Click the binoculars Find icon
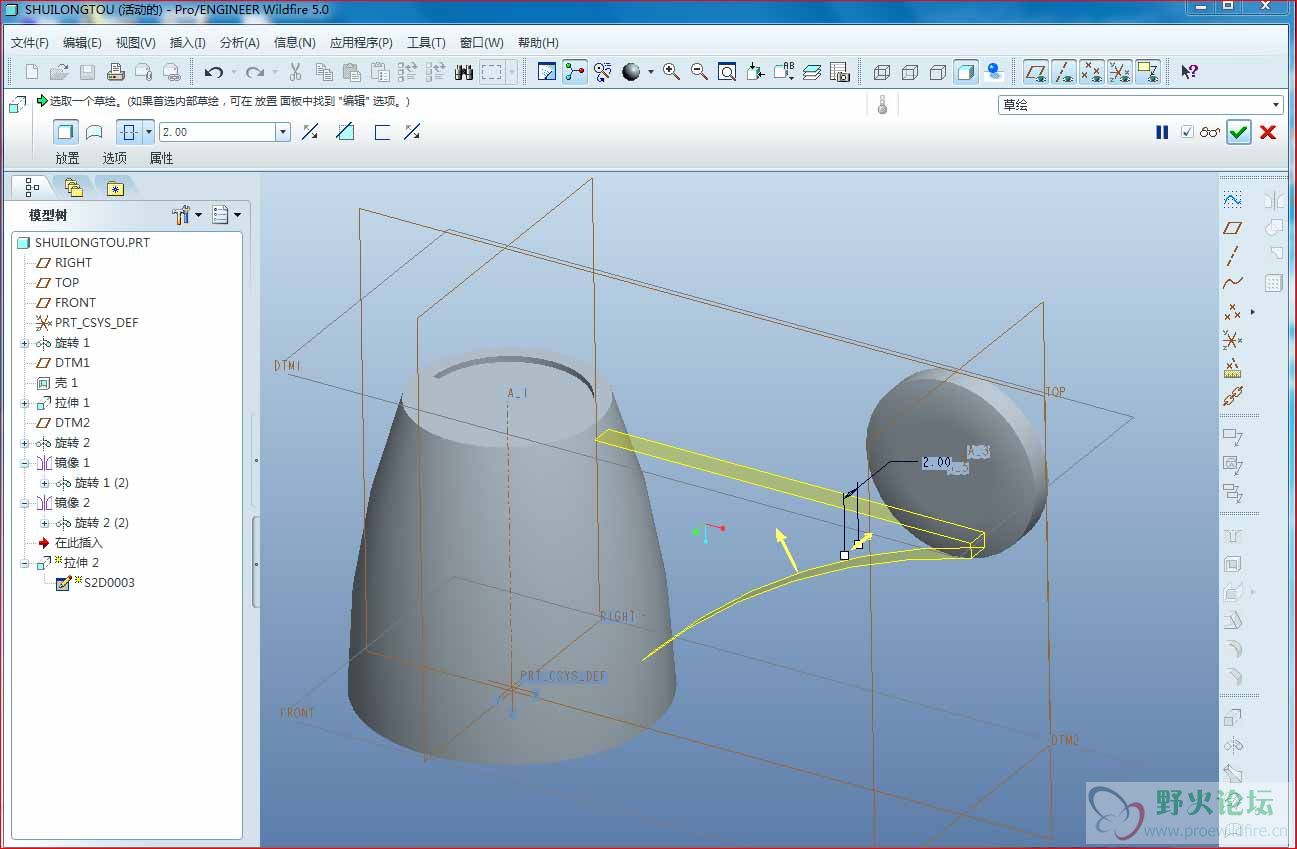The height and width of the screenshot is (849, 1297). [x=463, y=72]
